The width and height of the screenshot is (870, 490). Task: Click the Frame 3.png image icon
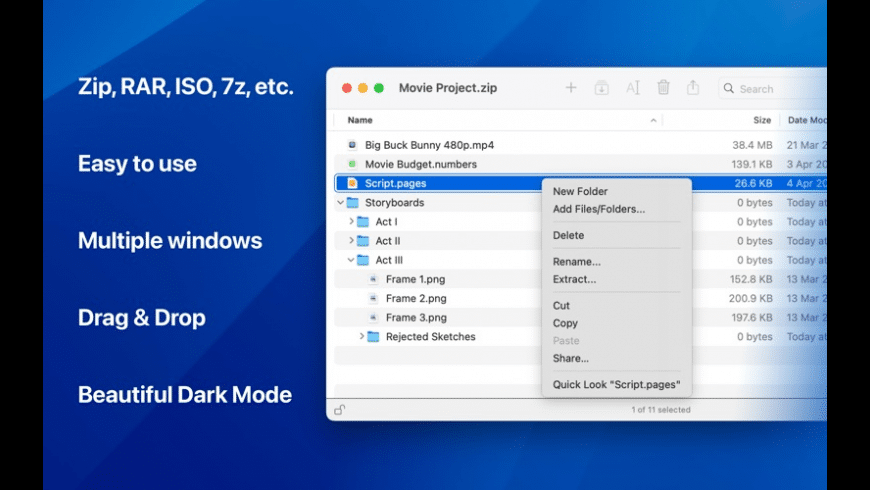(373, 317)
